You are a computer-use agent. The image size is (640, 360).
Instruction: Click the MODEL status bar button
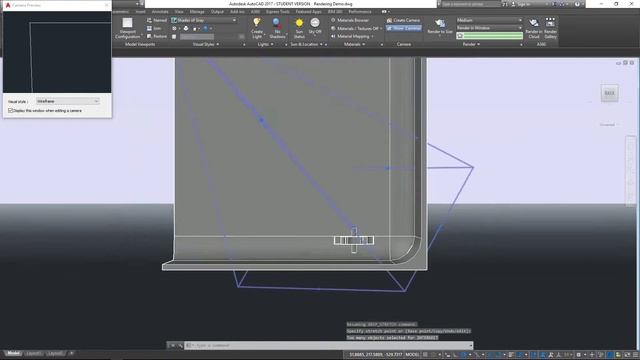[412, 355]
